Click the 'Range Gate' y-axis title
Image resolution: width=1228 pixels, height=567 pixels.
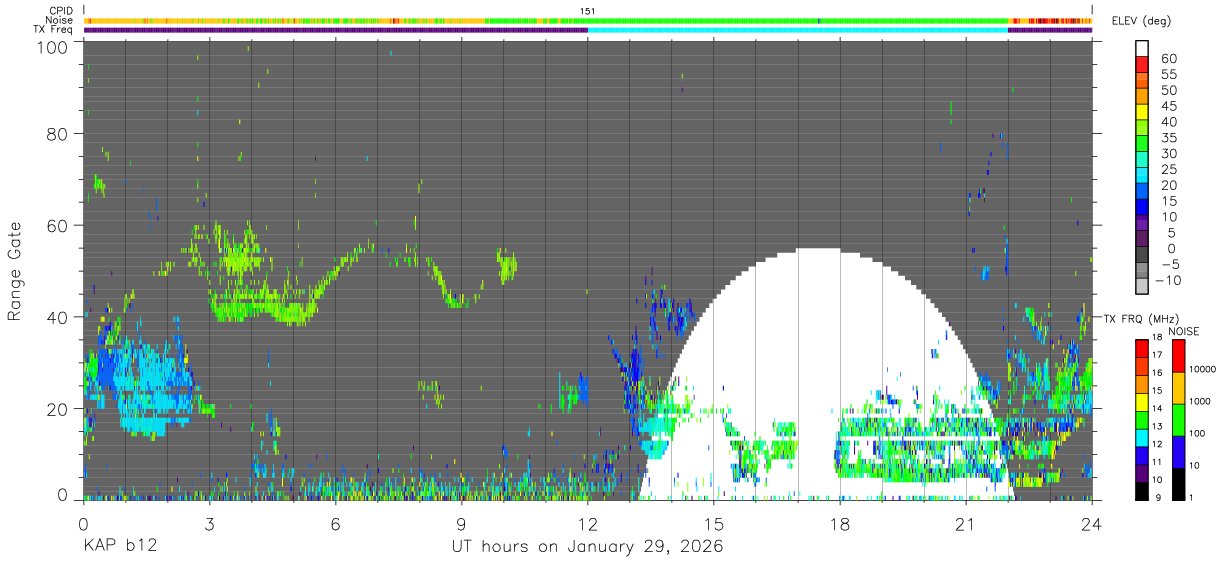click(x=15, y=270)
